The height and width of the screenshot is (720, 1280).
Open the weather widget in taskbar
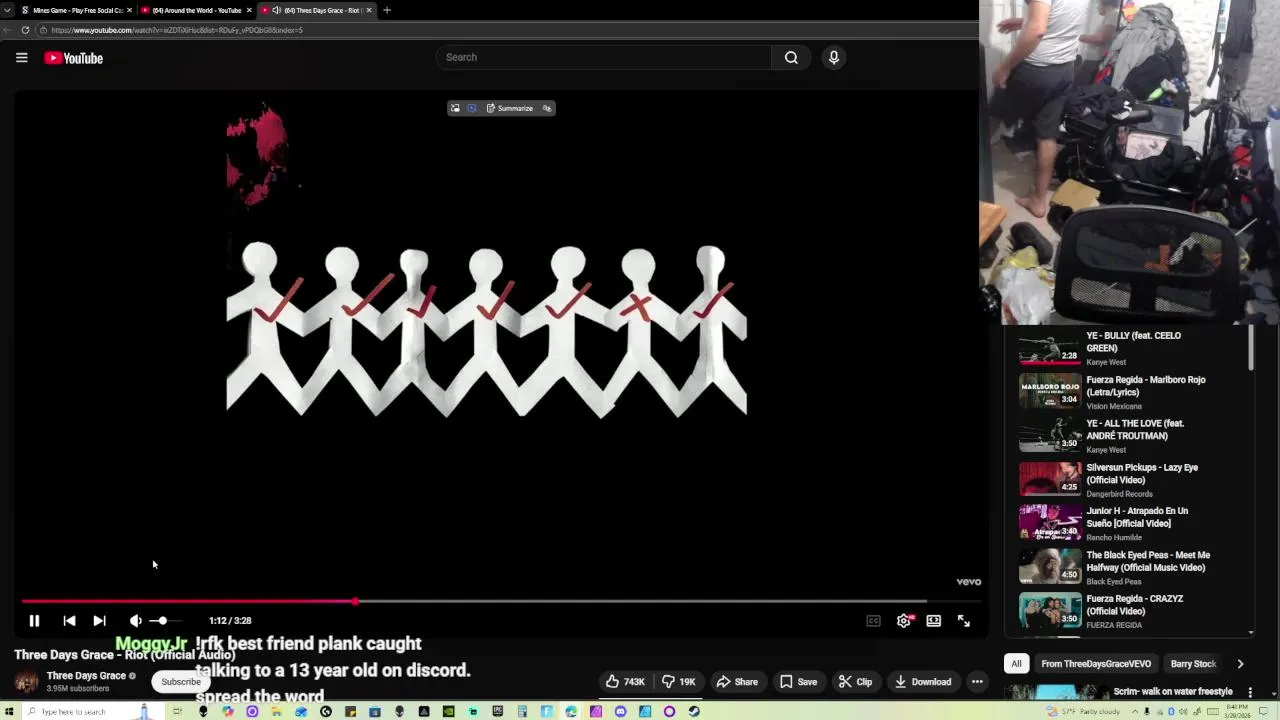[1085, 712]
